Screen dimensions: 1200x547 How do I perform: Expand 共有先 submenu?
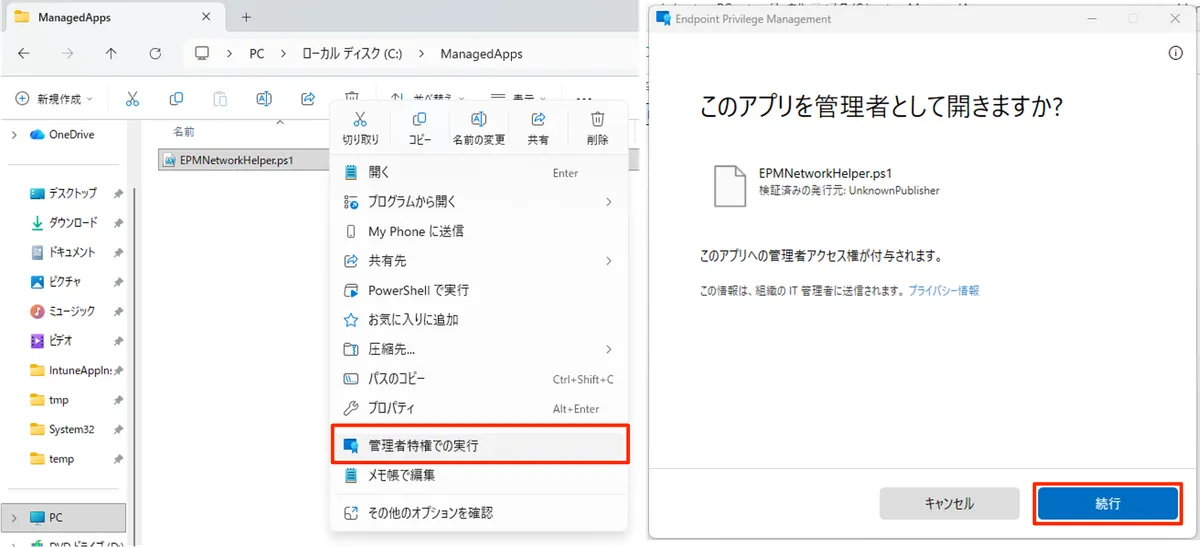click(x=608, y=261)
